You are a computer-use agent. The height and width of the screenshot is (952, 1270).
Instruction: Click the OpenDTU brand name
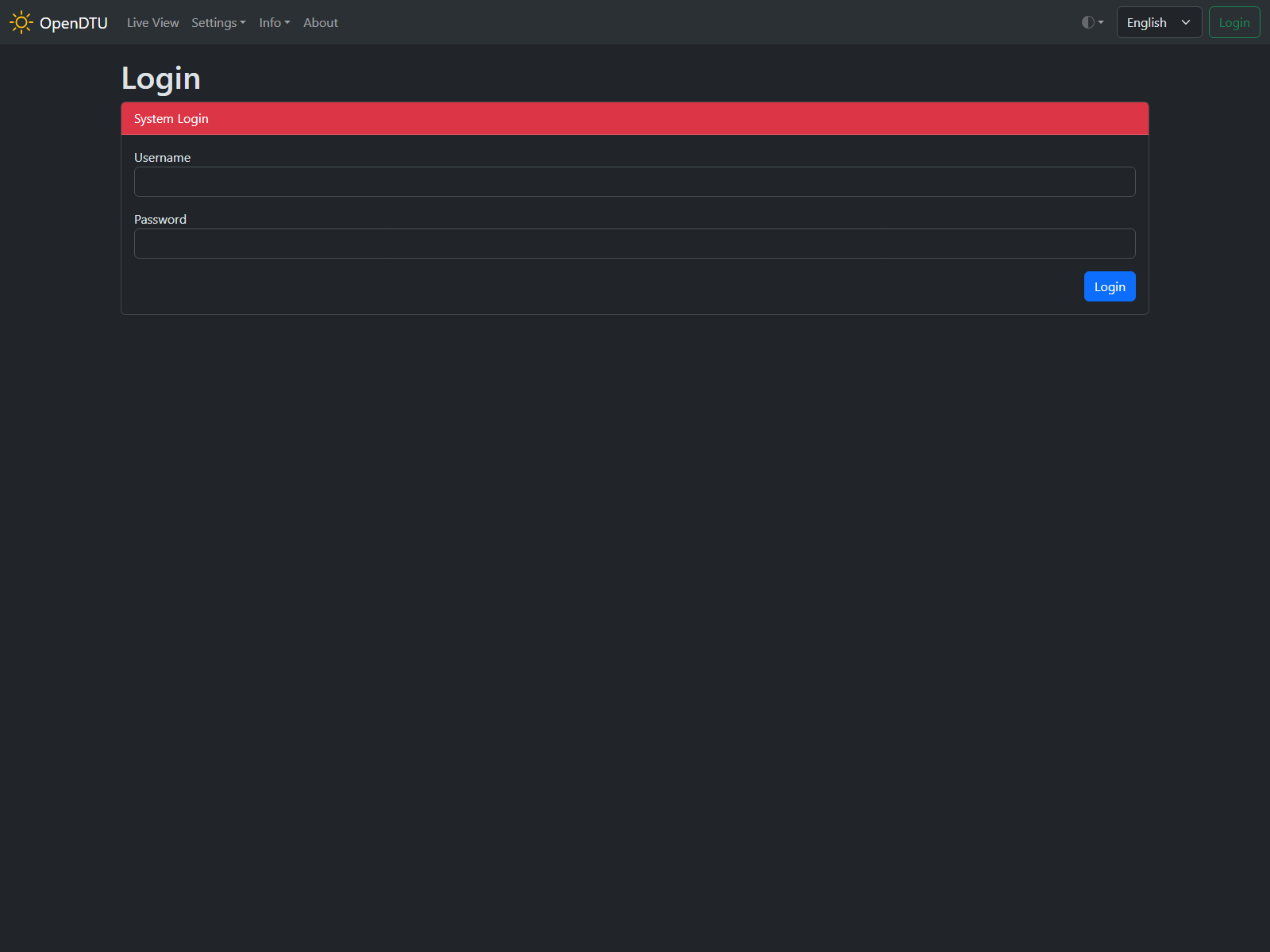point(74,23)
